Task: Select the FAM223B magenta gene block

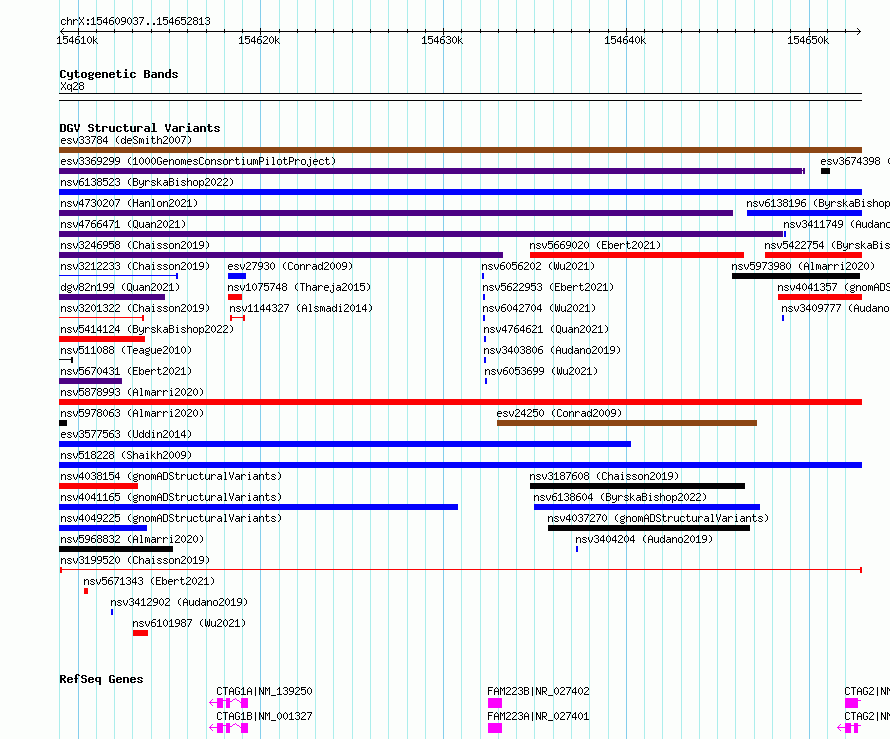Action: point(495,703)
